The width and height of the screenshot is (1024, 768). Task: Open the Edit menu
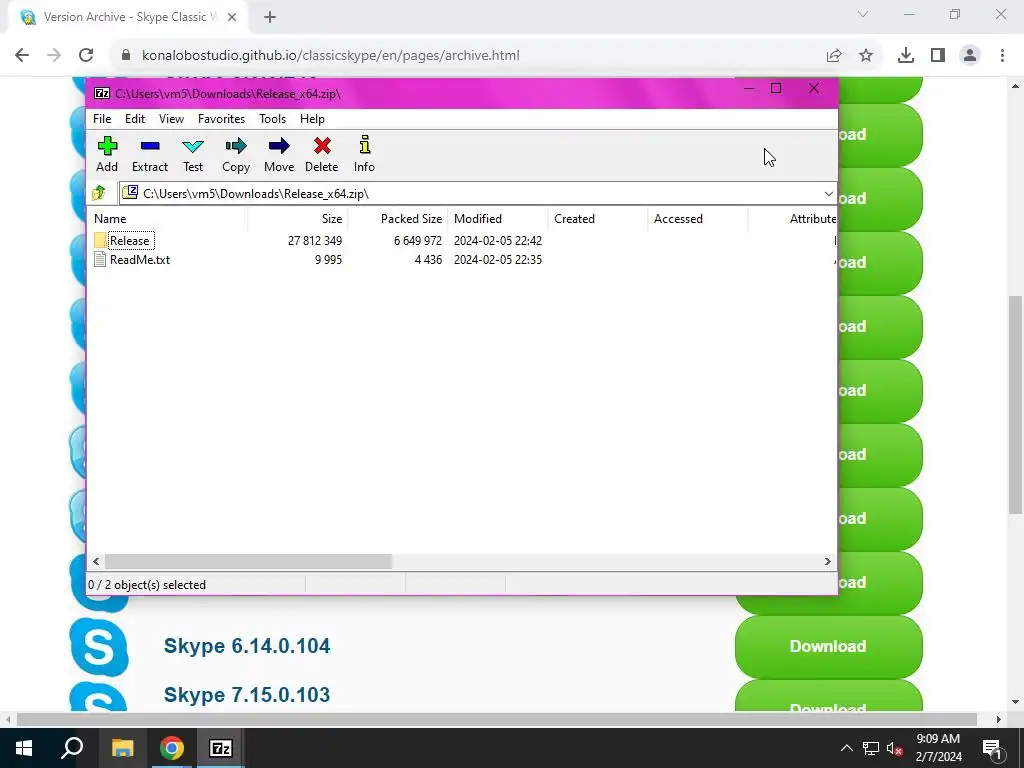coord(135,119)
